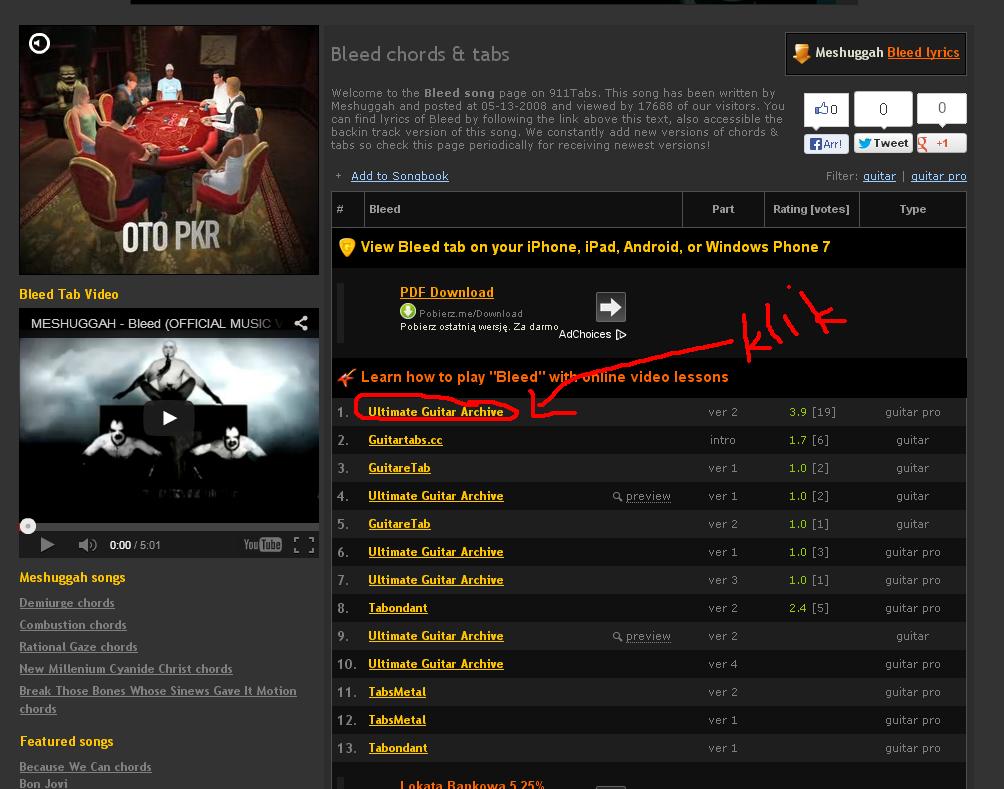
Task: Open row 5 GuitareTab ver 2
Action: pyautogui.click(x=399, y=524)
